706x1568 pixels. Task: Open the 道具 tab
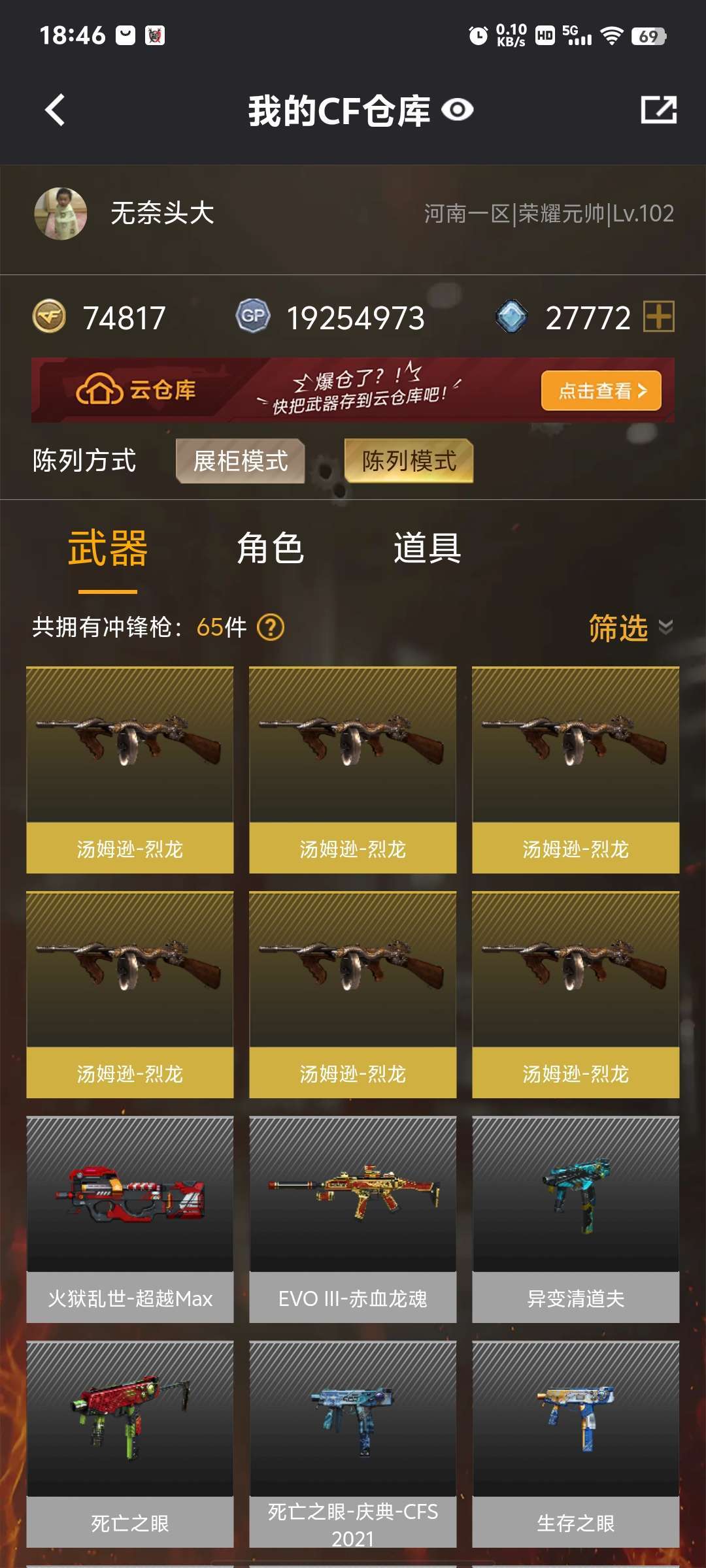coord(428,547)
